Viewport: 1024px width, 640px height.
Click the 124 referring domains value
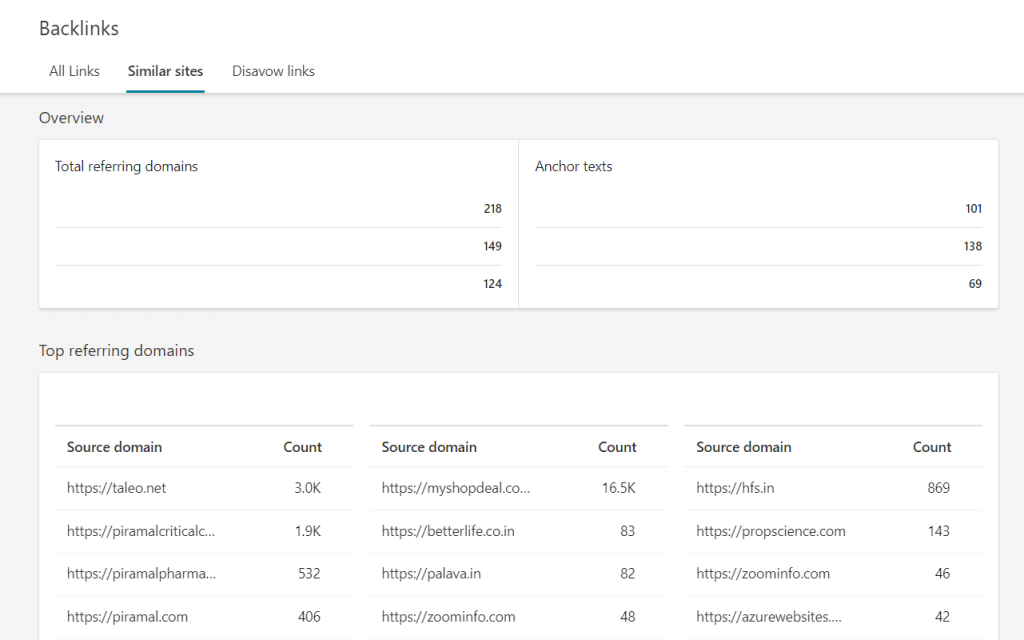click(x=492, y=284)
